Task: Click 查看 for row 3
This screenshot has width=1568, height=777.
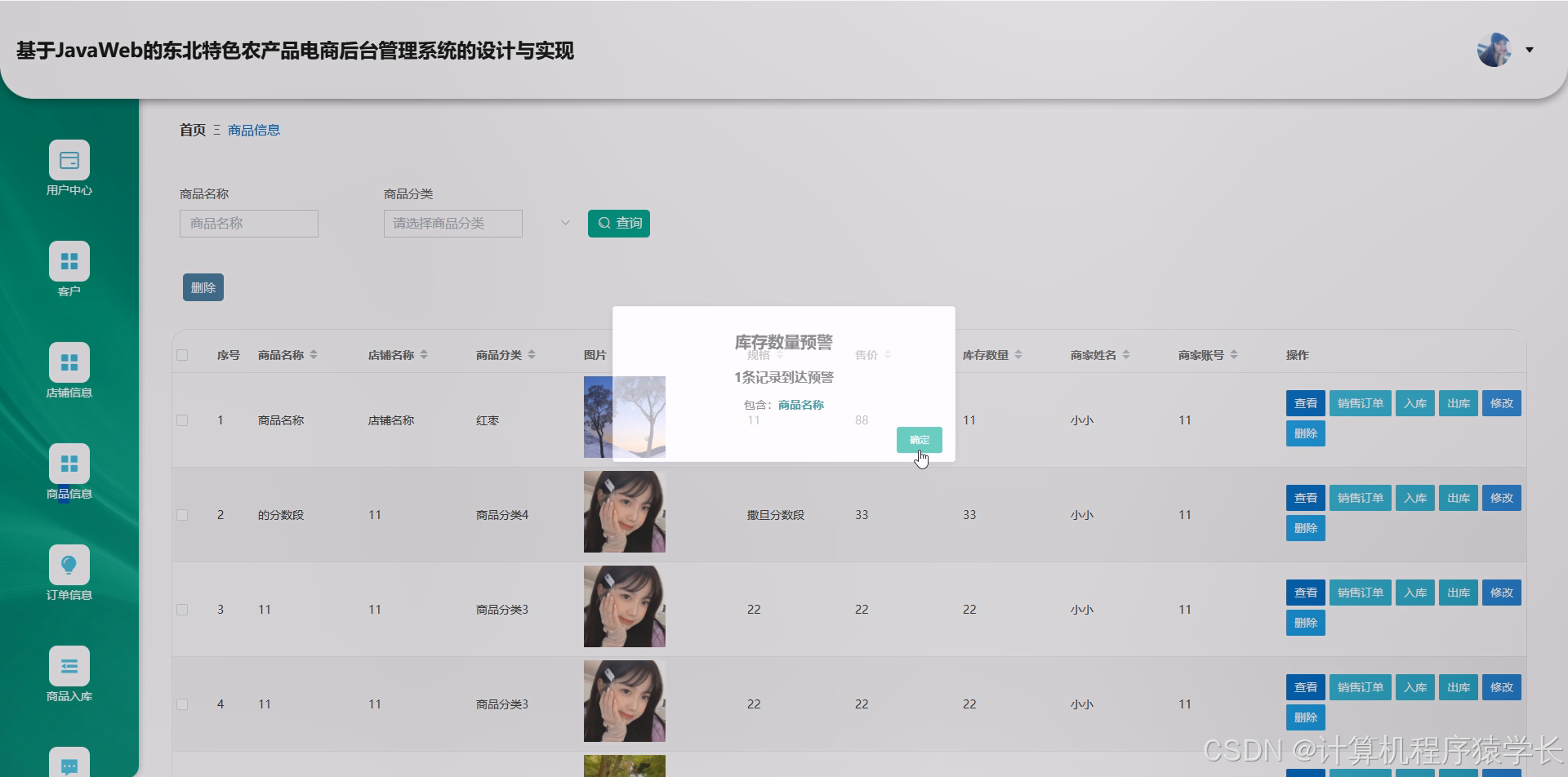Action: (x=1306, y=593)
